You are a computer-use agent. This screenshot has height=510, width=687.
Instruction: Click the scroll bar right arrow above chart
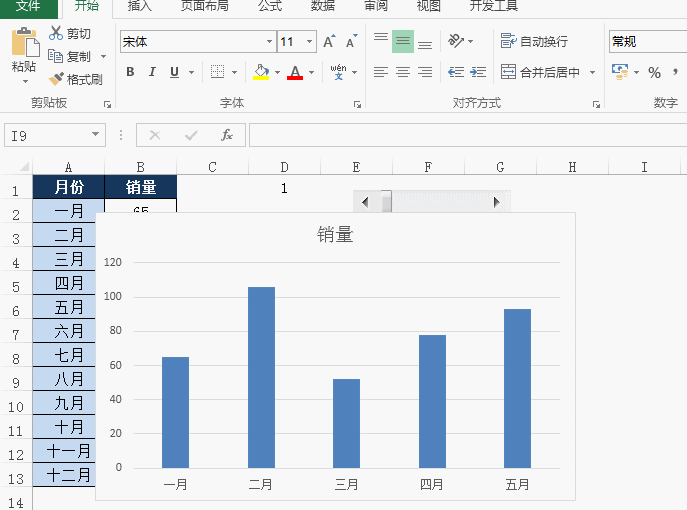(496, 202)
